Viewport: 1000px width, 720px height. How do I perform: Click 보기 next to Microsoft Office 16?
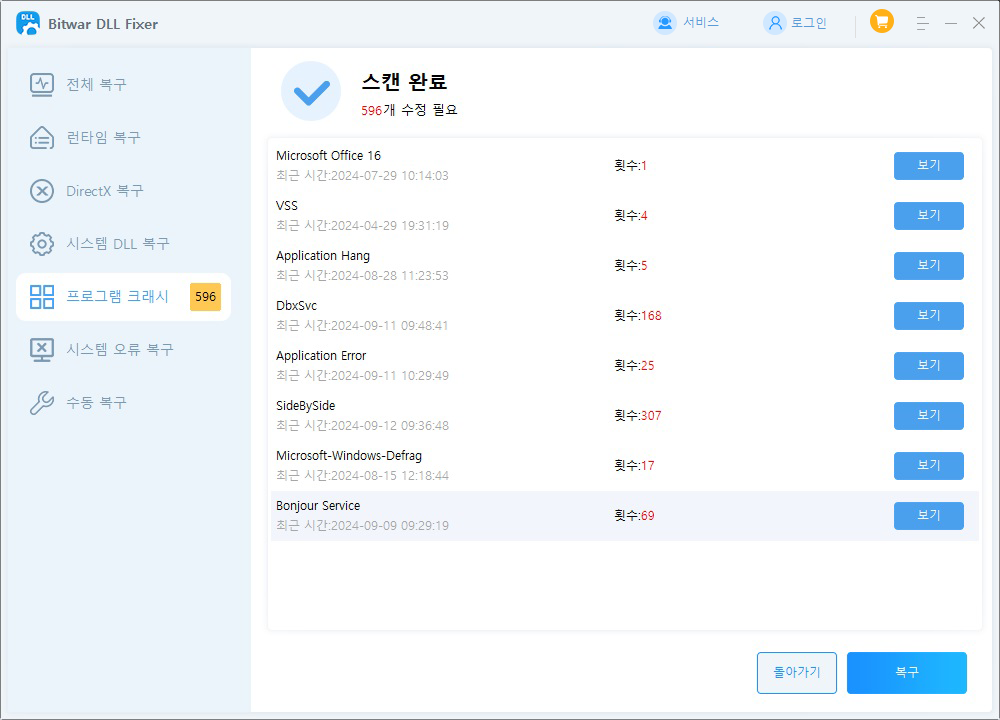click(928, 166)
